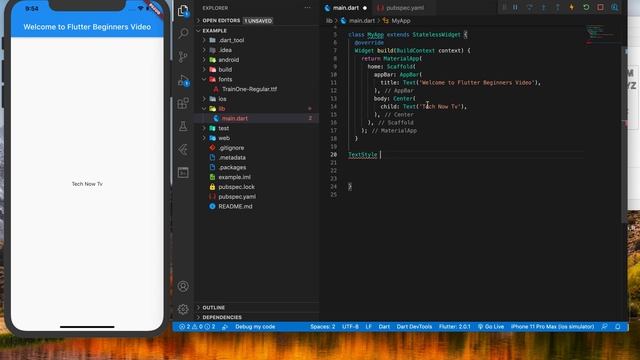Pause the debug session
640x360 pixels.
pyautogui.click(x=515, y=7)
